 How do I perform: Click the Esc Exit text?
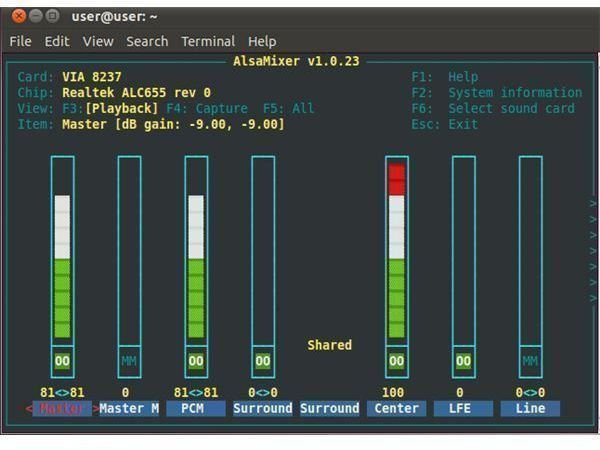pos(445,124)
